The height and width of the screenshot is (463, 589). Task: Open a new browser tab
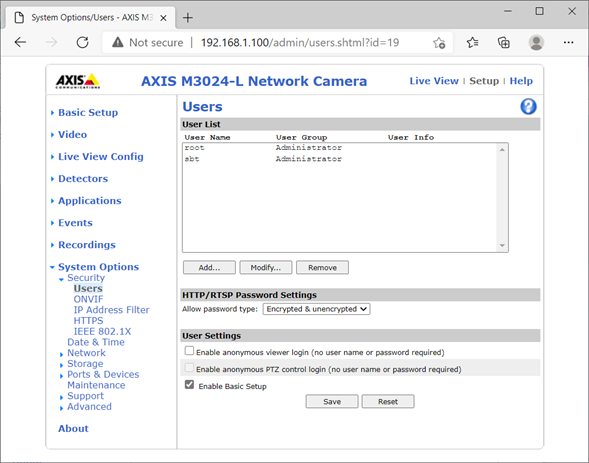[187, 18]
